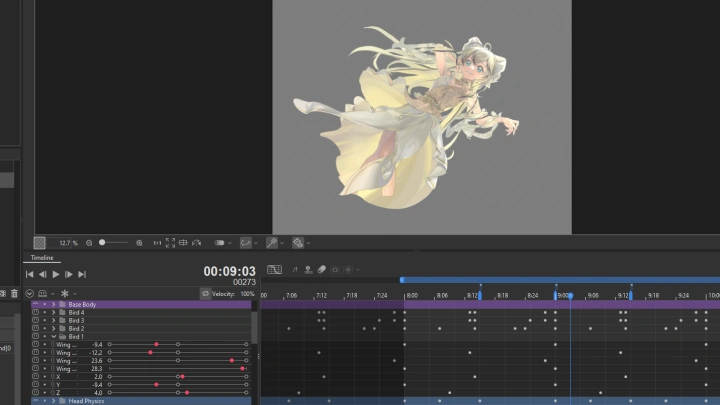Select the Timeline tab
This screenshot has width=720, height=405.
pyautogui.click(x=41, y=258)
